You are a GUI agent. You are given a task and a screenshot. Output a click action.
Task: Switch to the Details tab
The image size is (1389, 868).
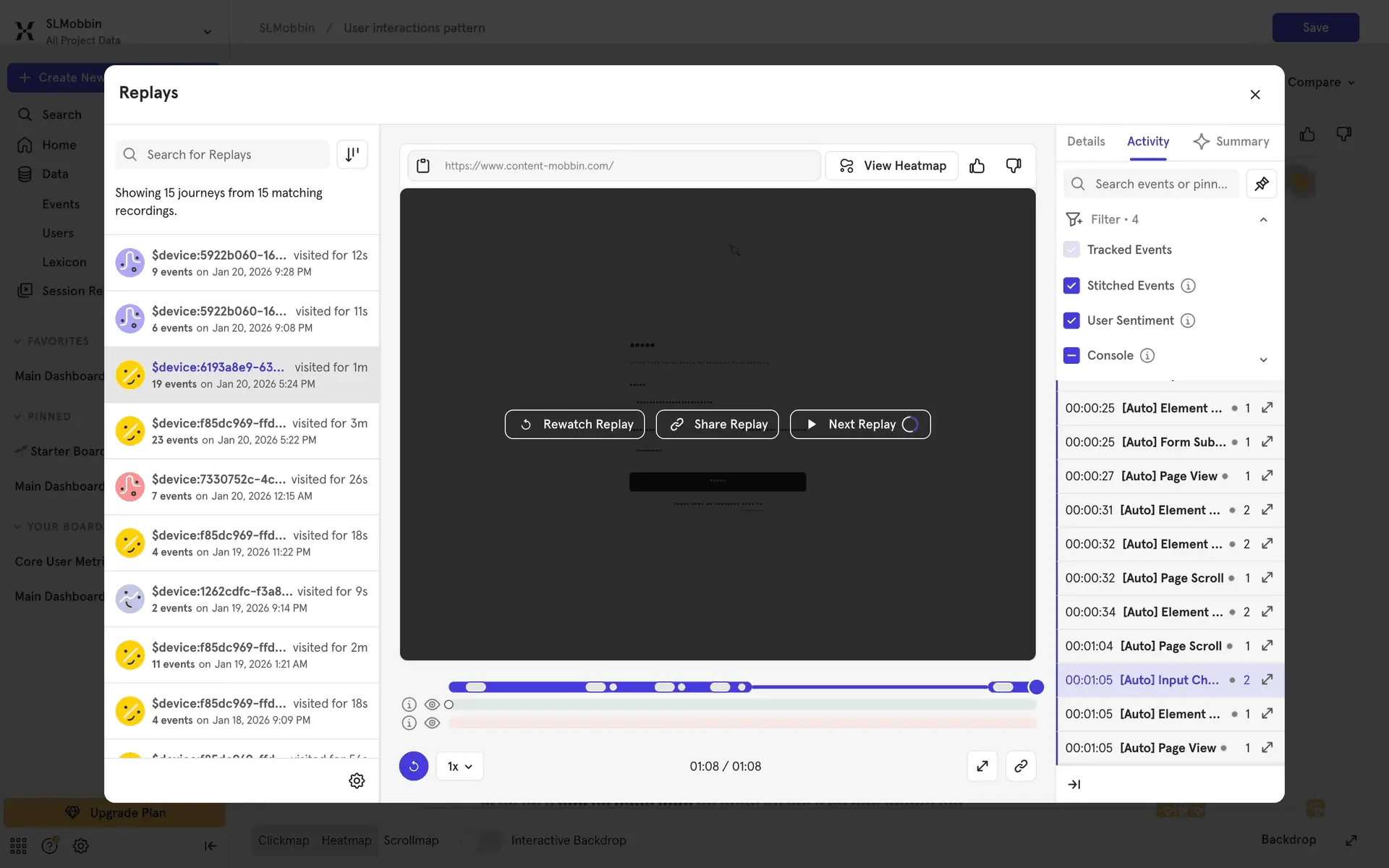click(1085, 141)
